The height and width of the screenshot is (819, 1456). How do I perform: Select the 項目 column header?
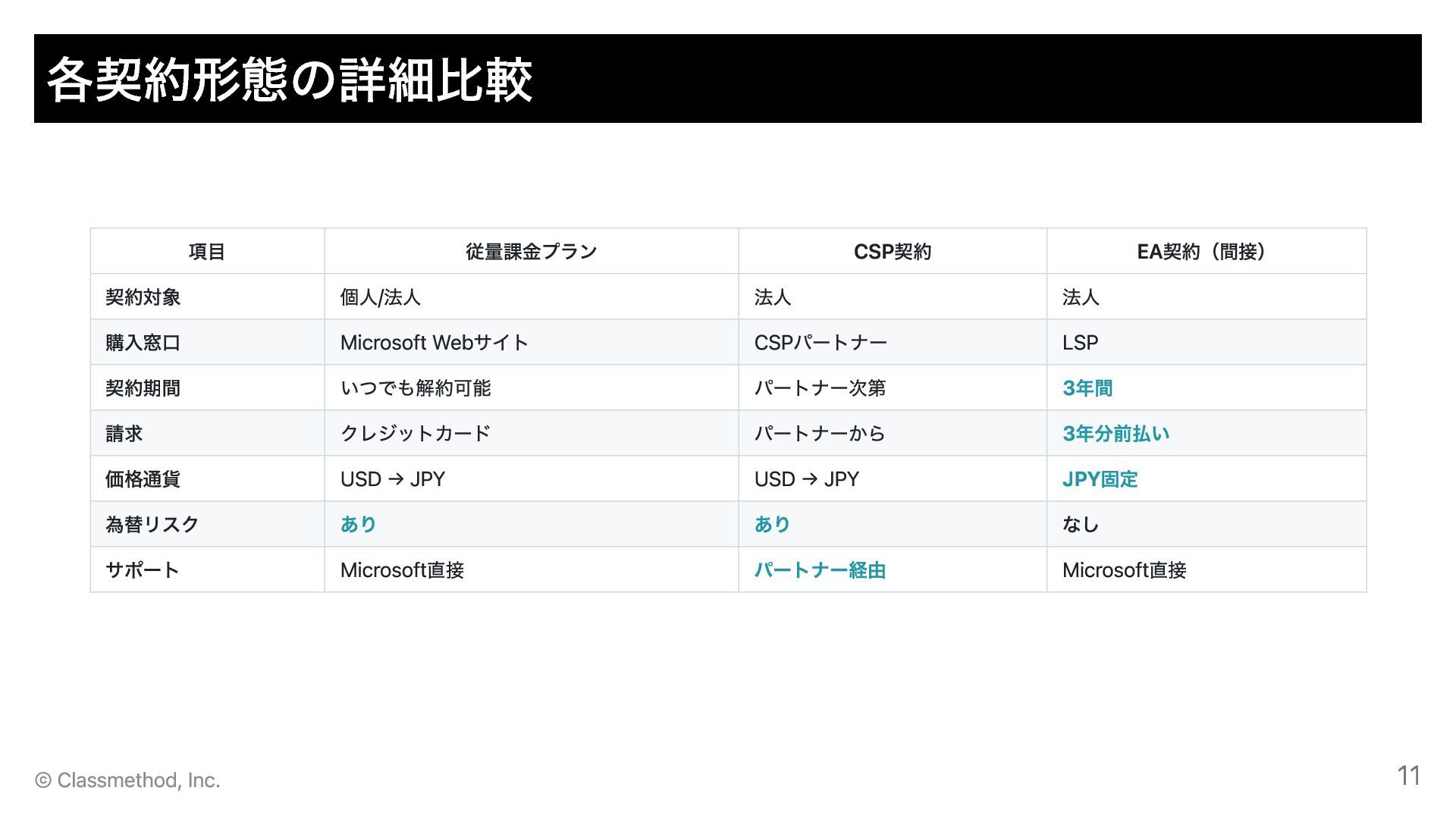click(x=207, y=252)
